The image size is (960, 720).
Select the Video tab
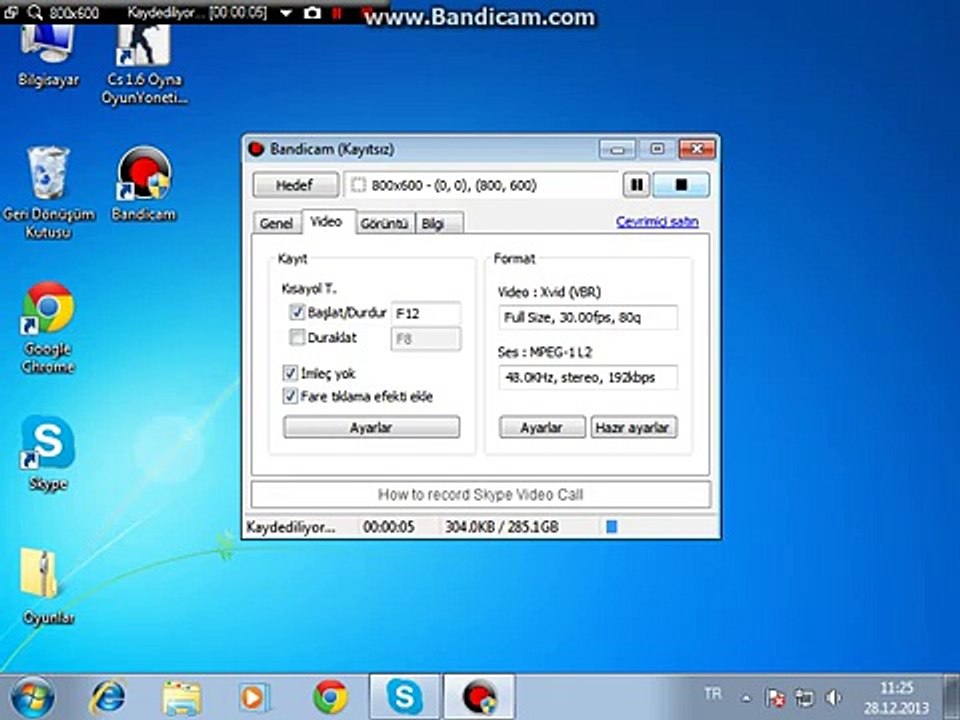[326, 222]
